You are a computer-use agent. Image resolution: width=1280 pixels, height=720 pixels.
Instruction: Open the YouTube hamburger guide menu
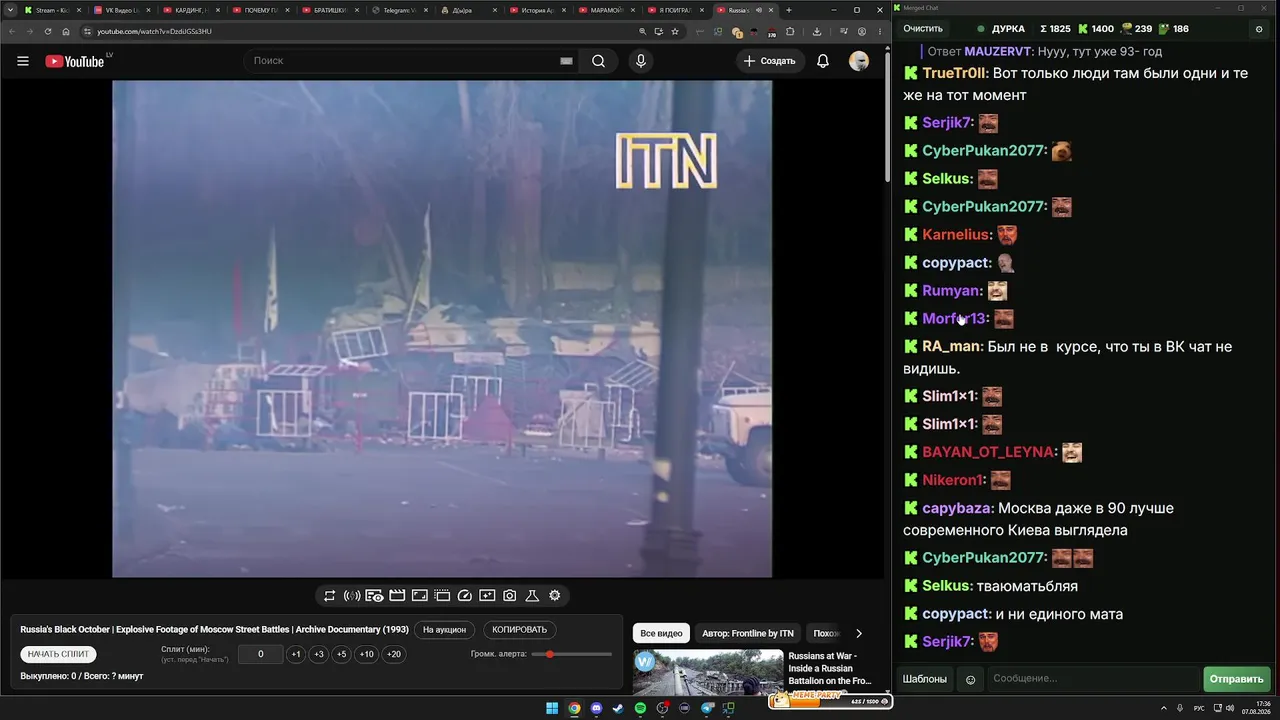tap(23, 61)
